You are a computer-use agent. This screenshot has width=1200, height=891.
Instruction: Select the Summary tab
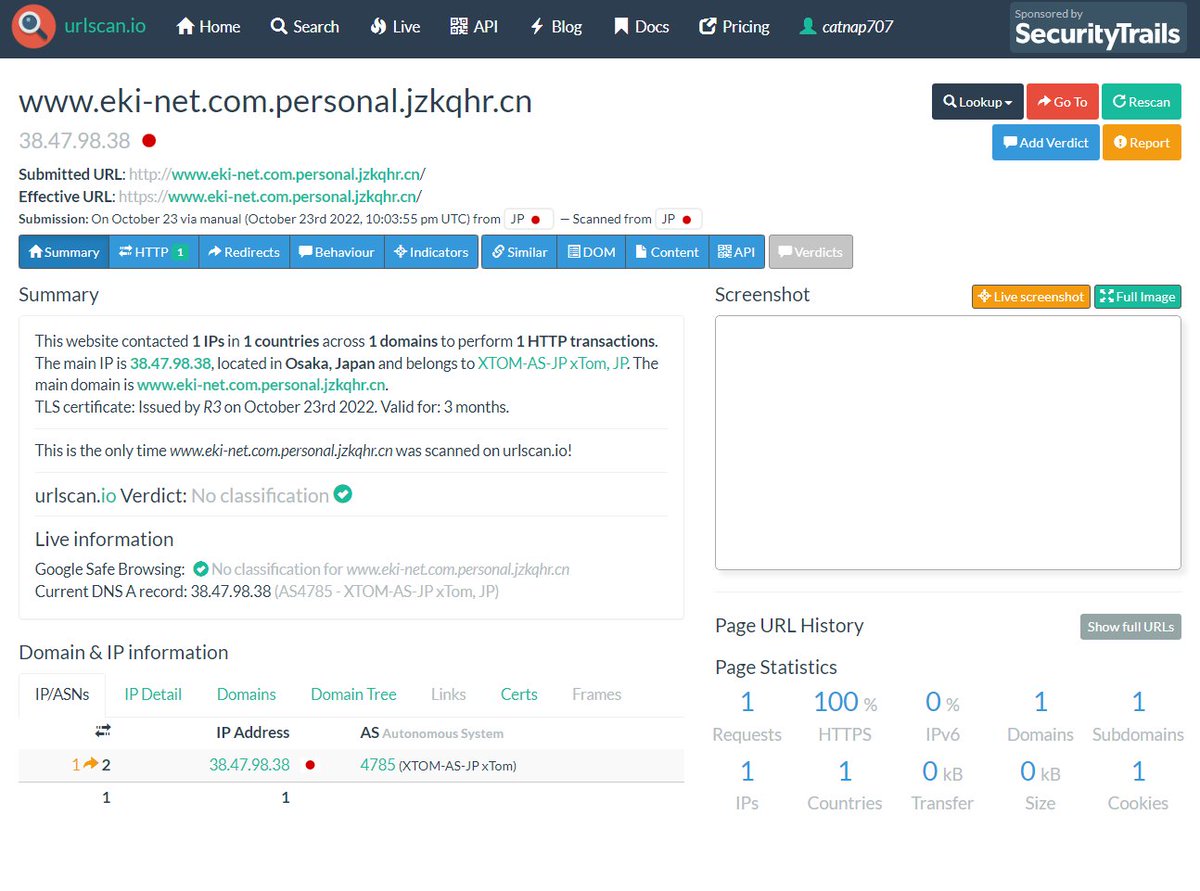(x=64, y=252)
